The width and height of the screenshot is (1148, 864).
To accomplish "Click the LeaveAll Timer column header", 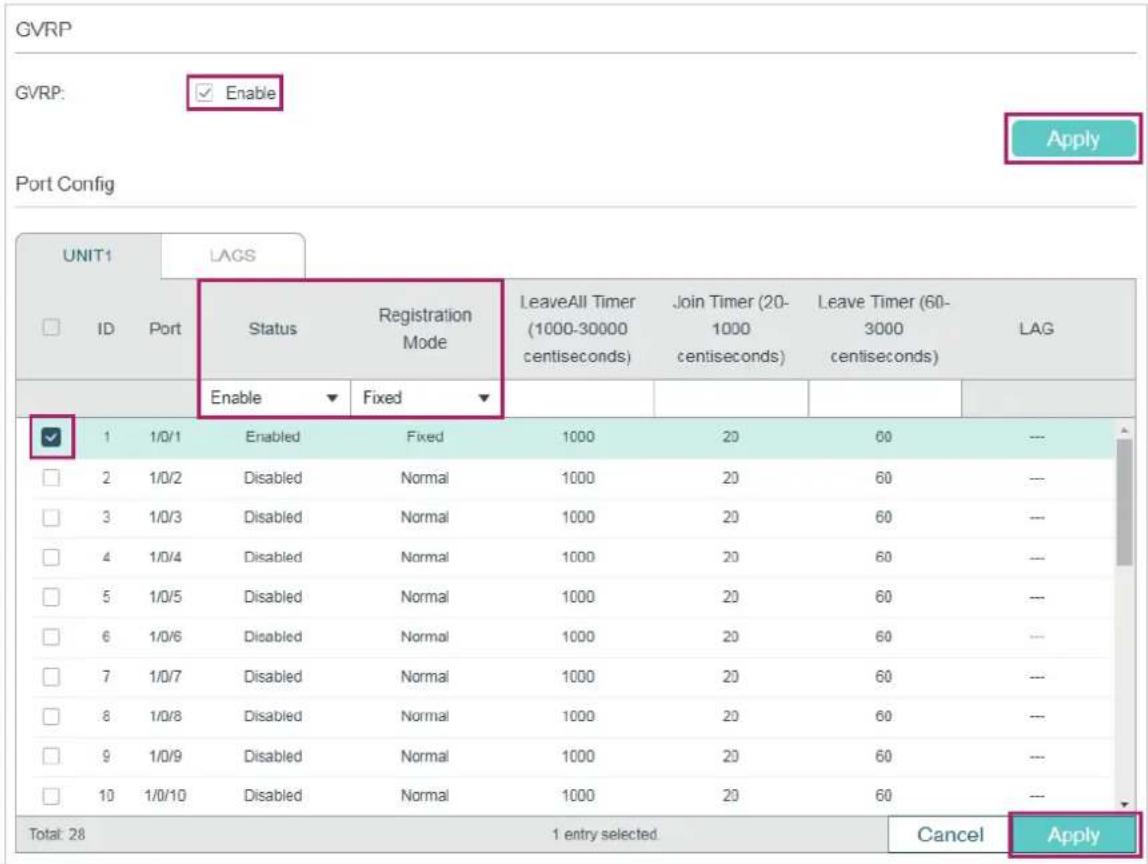I will (578, 329).
